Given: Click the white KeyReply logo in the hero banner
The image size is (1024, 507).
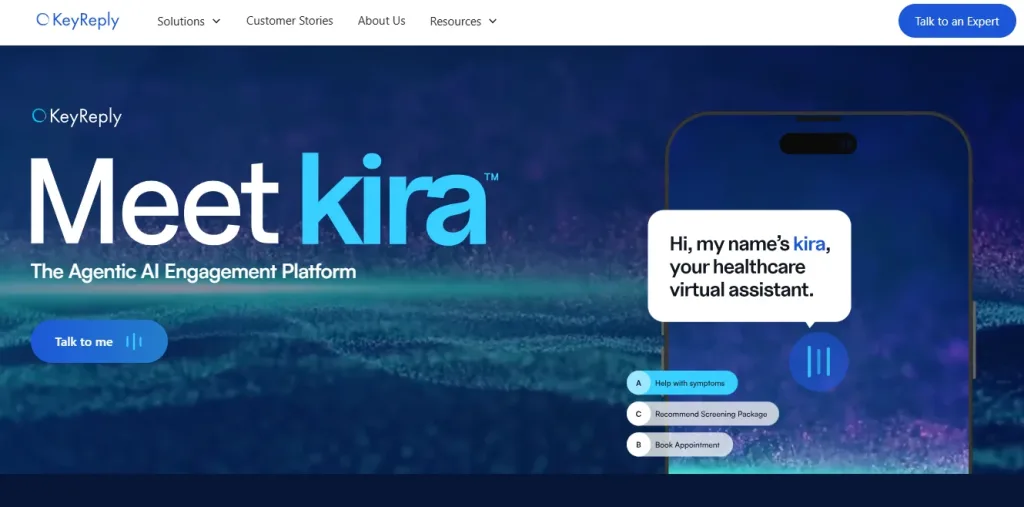Looking at the screenshot, I should point(77,117).
